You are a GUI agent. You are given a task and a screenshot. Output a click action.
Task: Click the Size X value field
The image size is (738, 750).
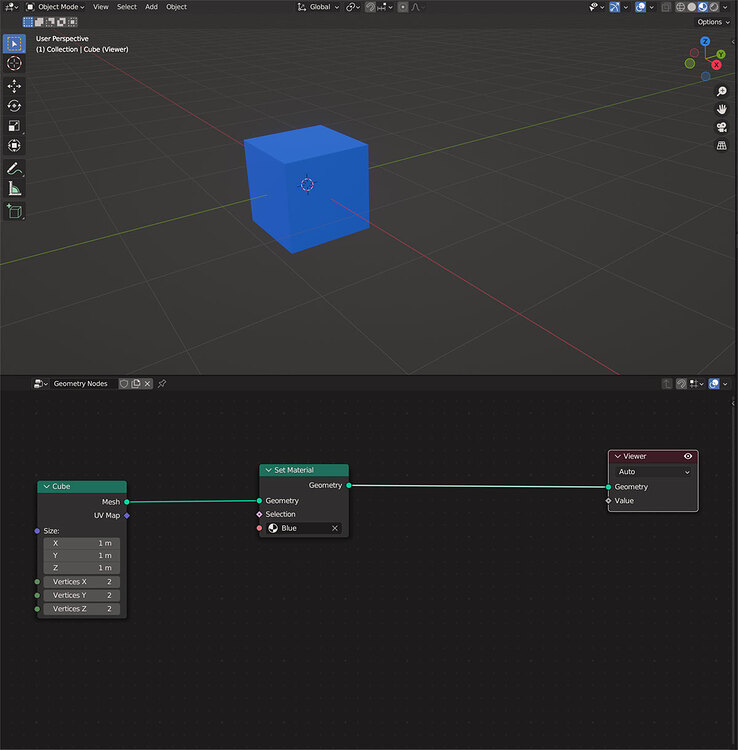pyautogui.click(x=81, y=543)
